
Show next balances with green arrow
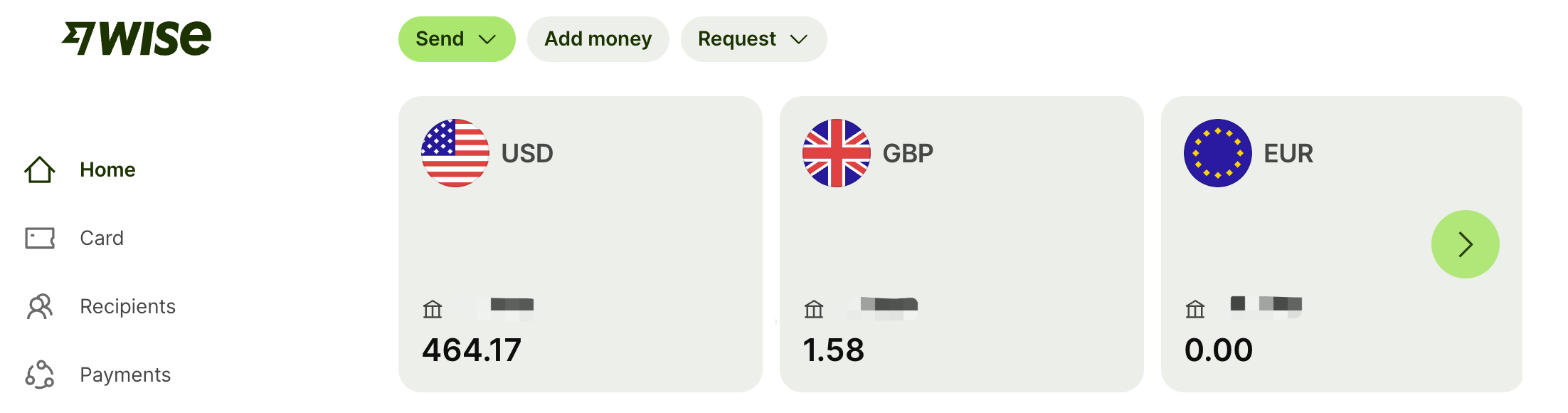point(1466,244)
